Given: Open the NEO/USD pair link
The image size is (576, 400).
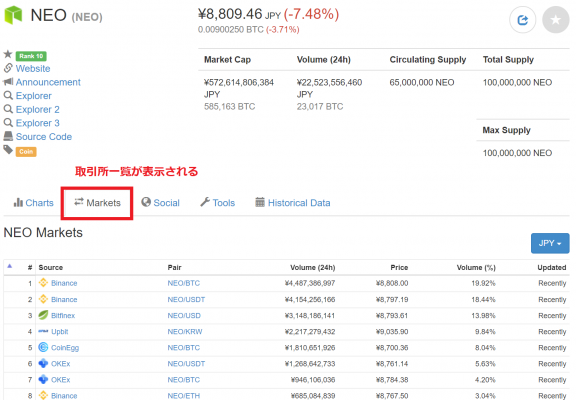Looking at the screenshot, I should (184, 316).
